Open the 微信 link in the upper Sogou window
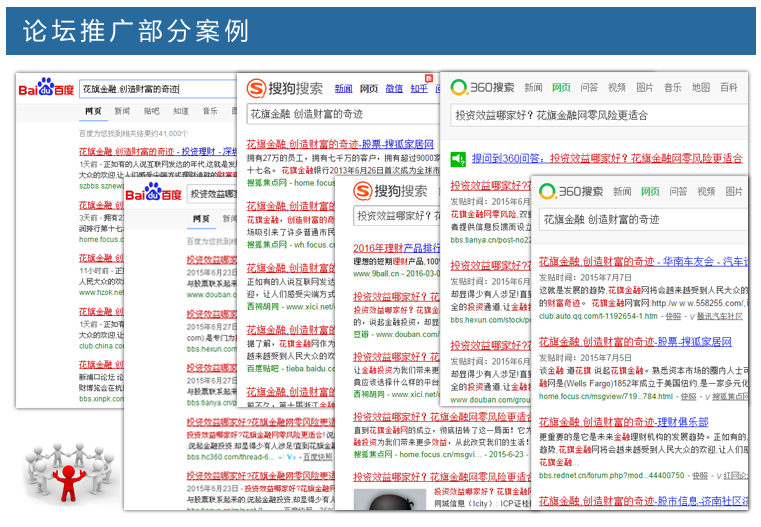The image size is (761, 527). 394,88
